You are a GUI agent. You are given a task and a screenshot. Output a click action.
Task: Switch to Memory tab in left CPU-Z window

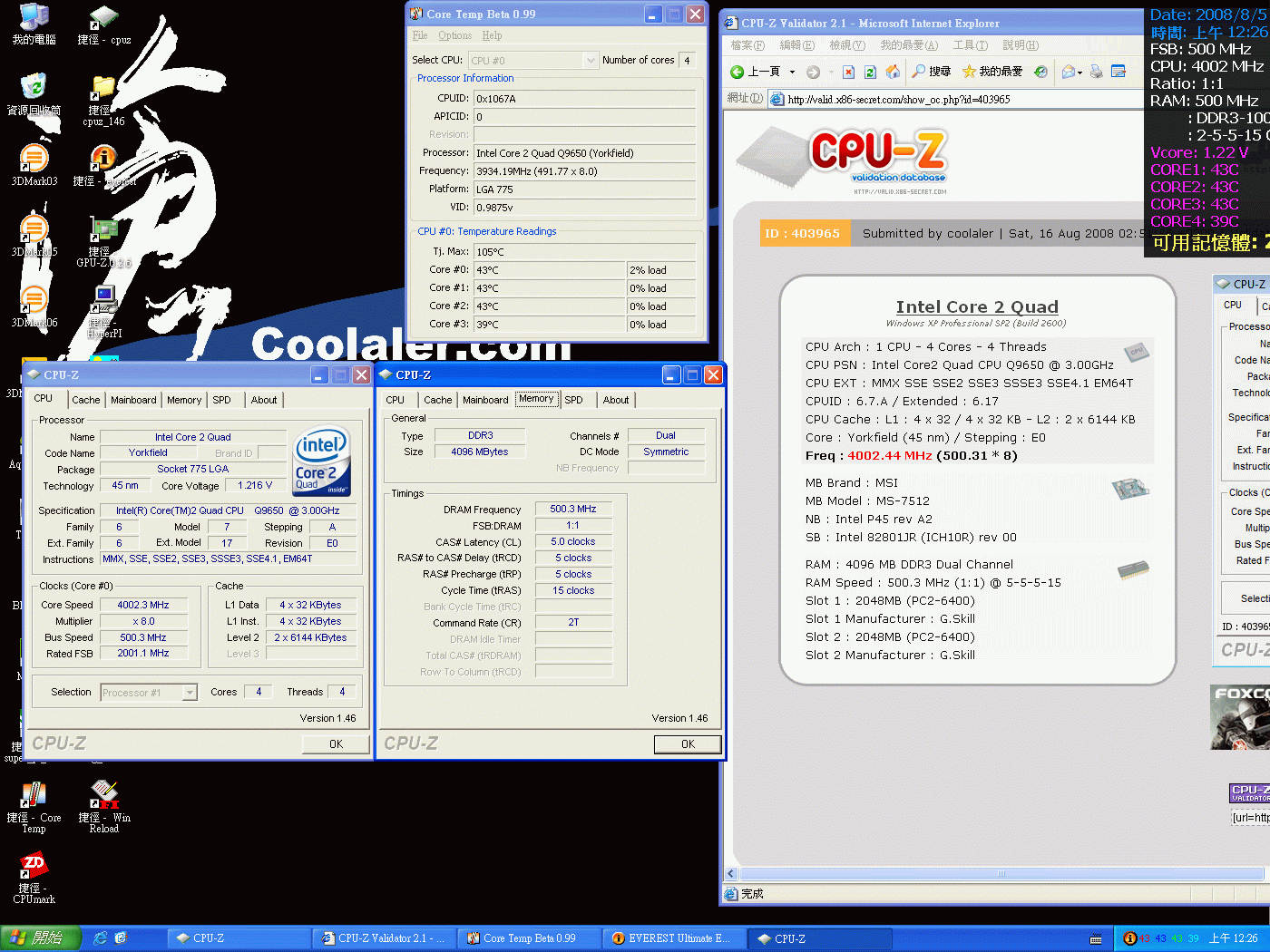click(x=184, y=400)
